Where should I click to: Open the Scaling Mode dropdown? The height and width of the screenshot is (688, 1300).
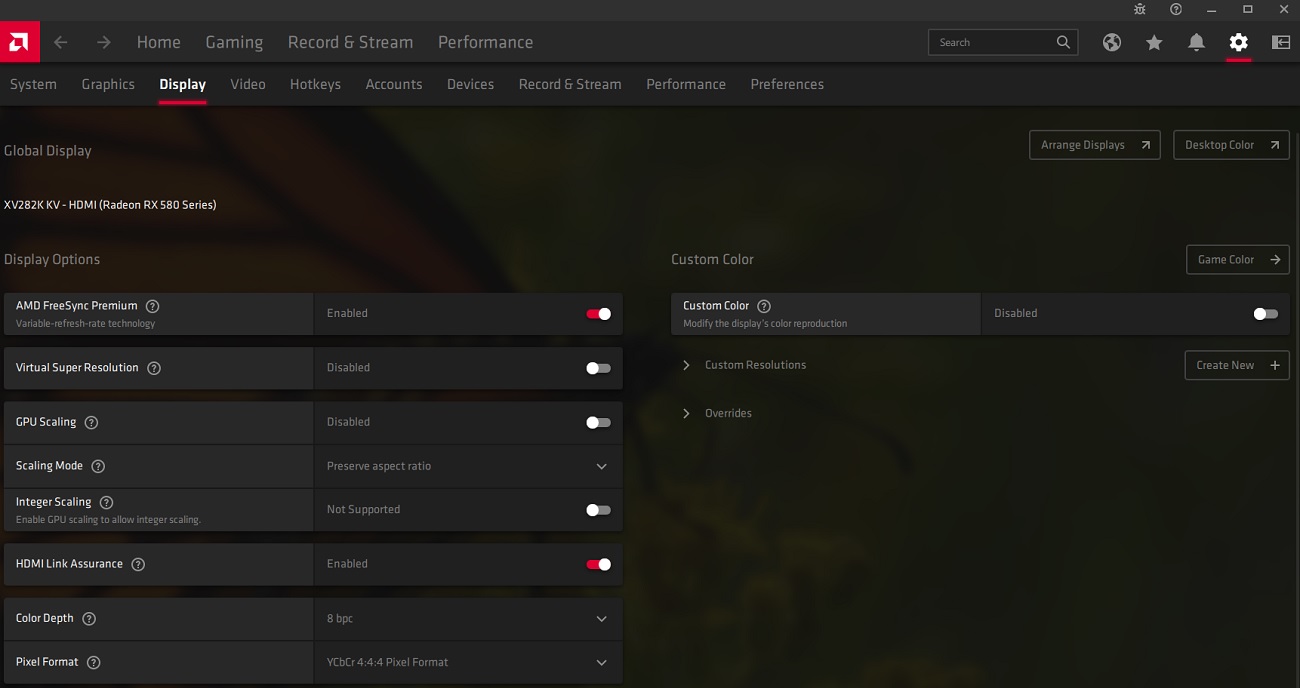tap(468, 466)
